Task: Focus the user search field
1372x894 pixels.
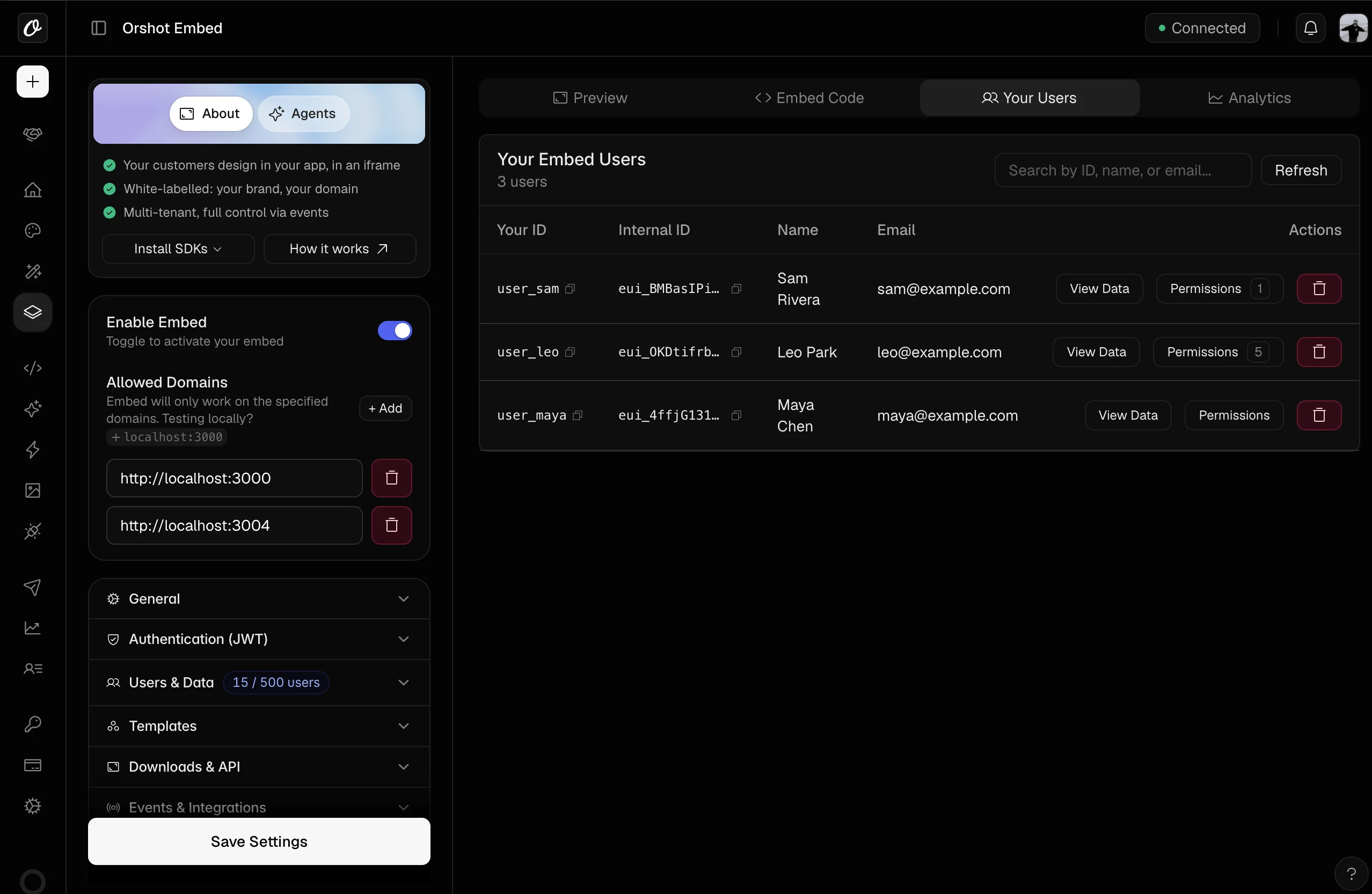Action: 1123,171
